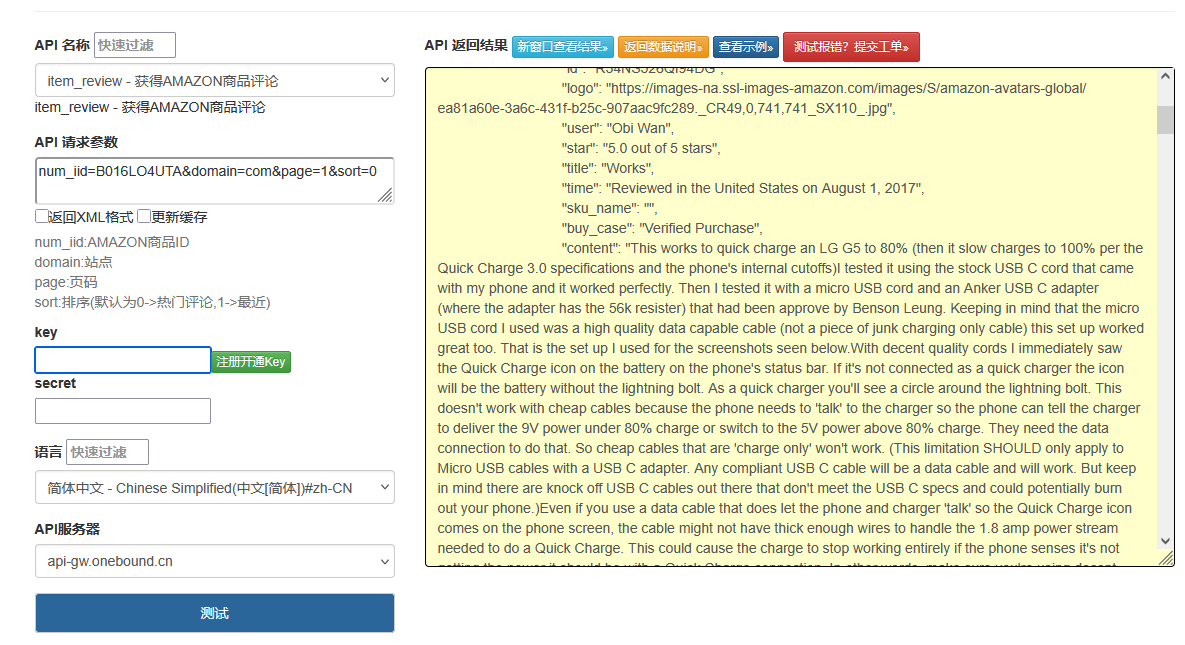The image size is (1185, 645).
Task: Click the result box scroll-up arrow
Action: pos(1165,76)
